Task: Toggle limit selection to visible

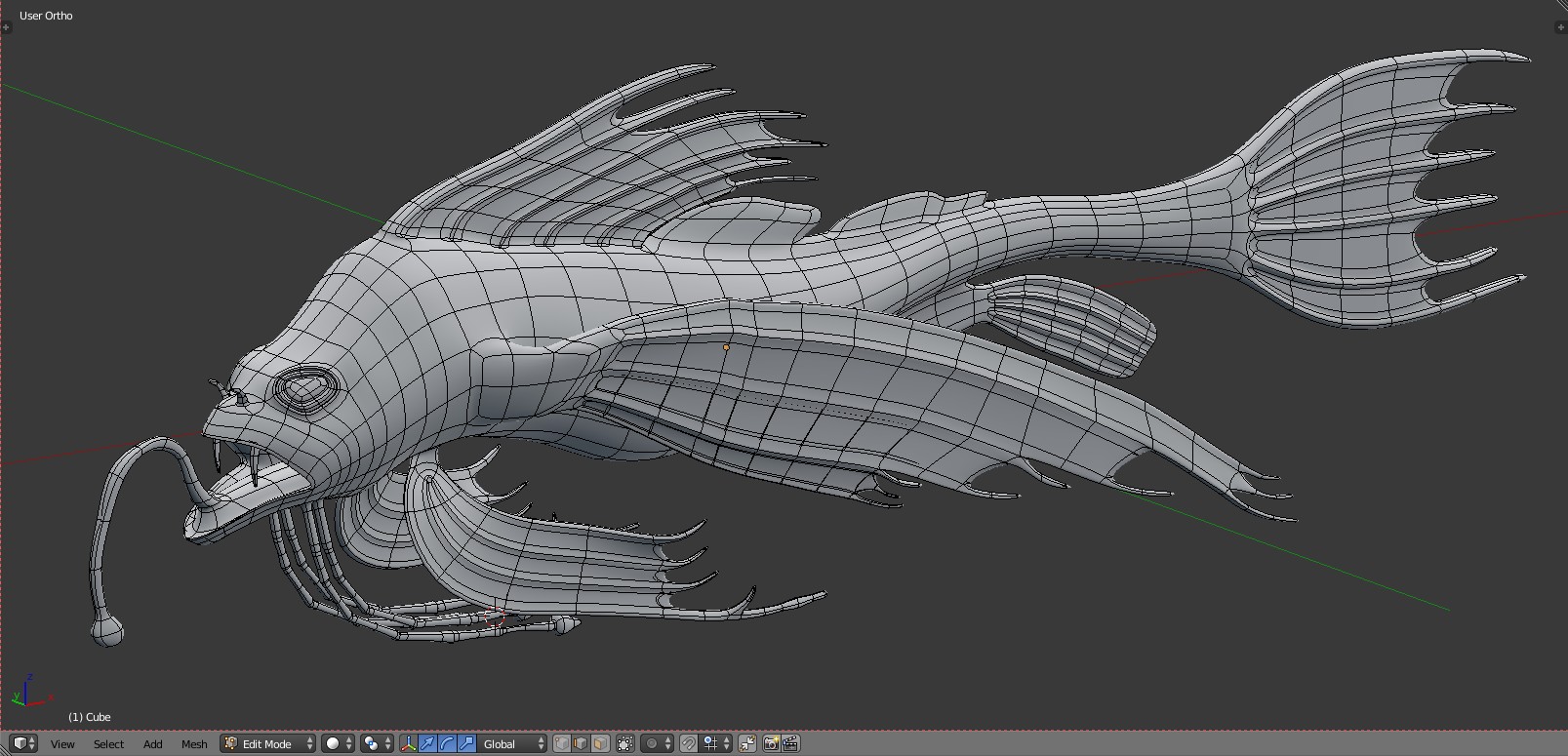Action: (625, 743)
